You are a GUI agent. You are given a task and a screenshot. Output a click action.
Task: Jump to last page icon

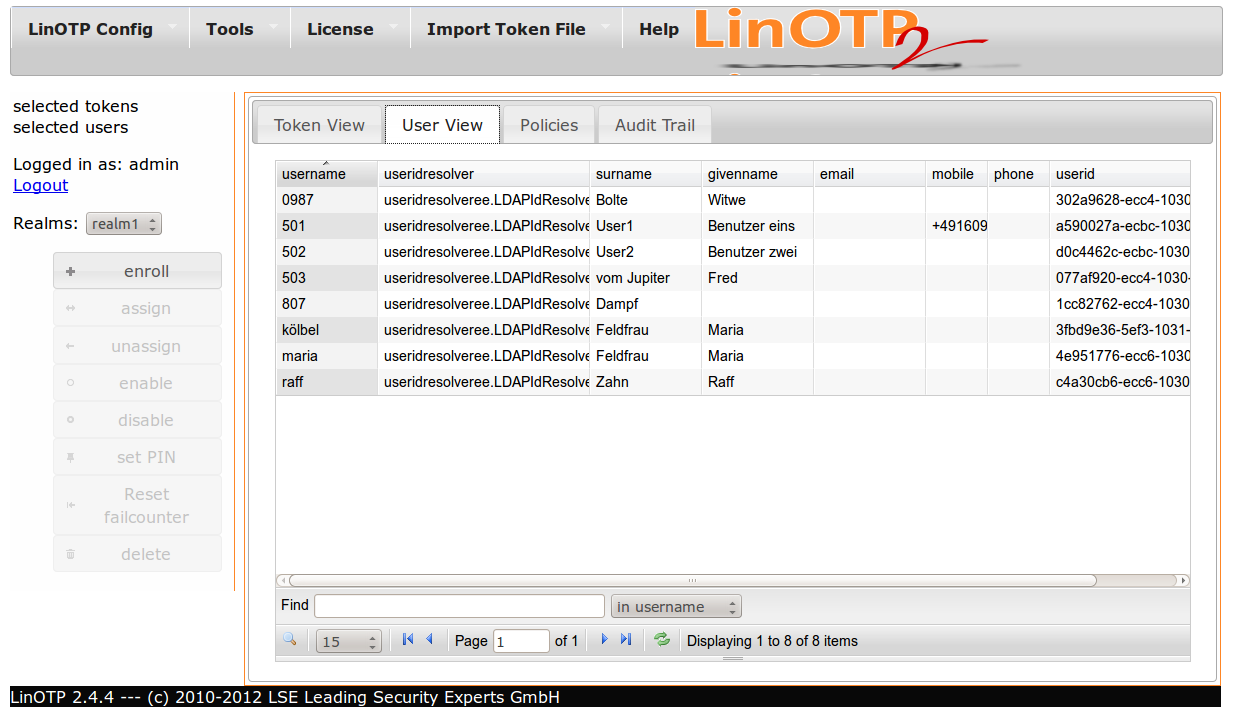tap(626, 640)
